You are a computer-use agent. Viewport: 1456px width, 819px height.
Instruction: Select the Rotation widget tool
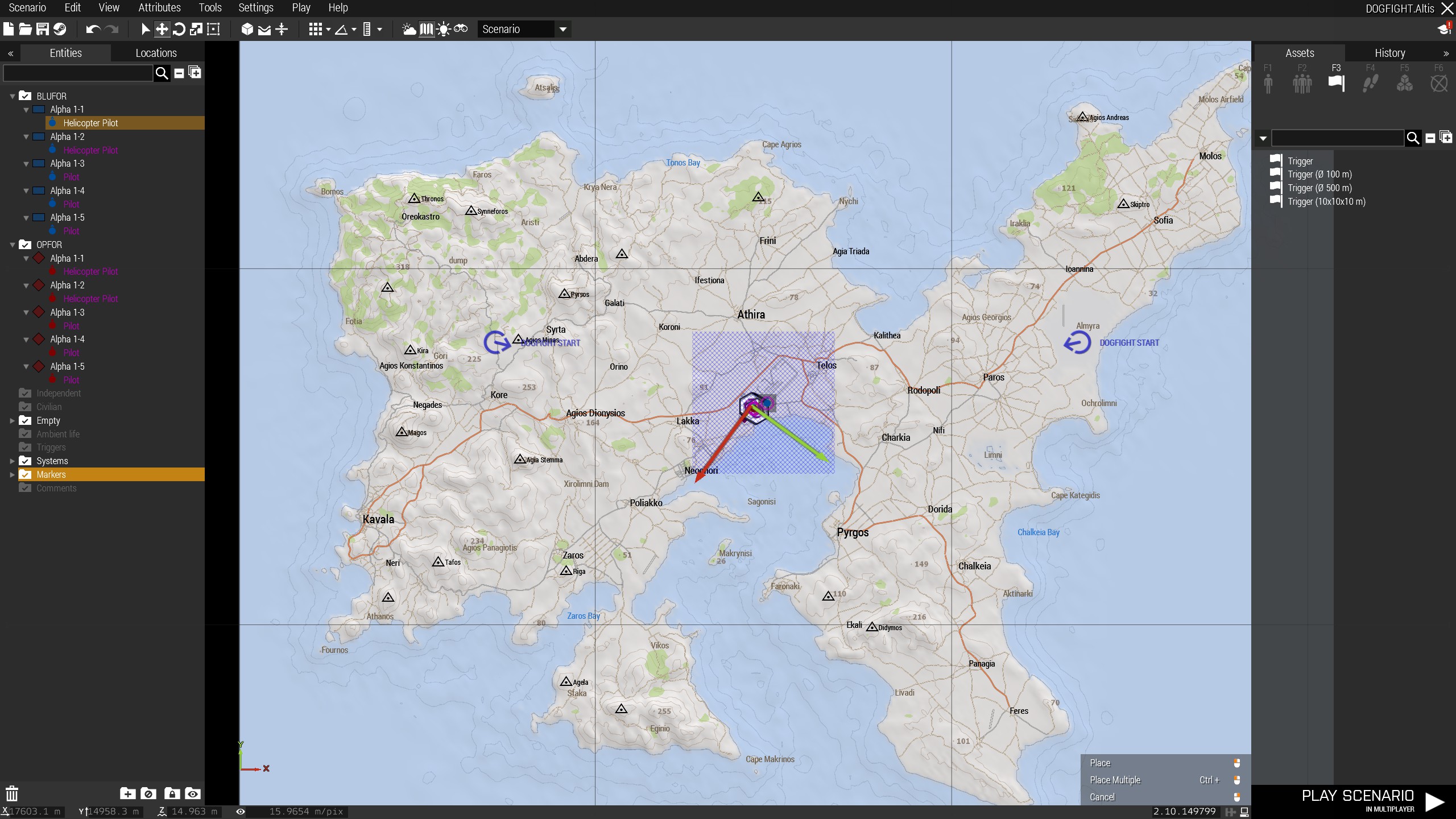(179, 29)
